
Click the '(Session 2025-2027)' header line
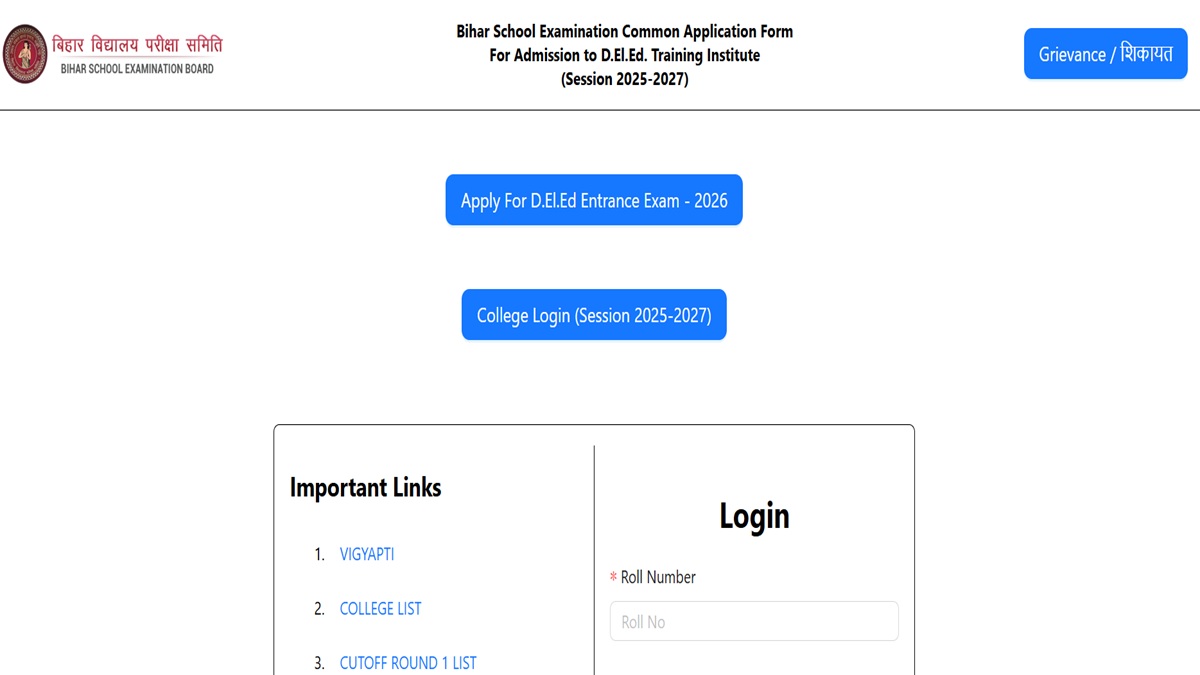624,79
